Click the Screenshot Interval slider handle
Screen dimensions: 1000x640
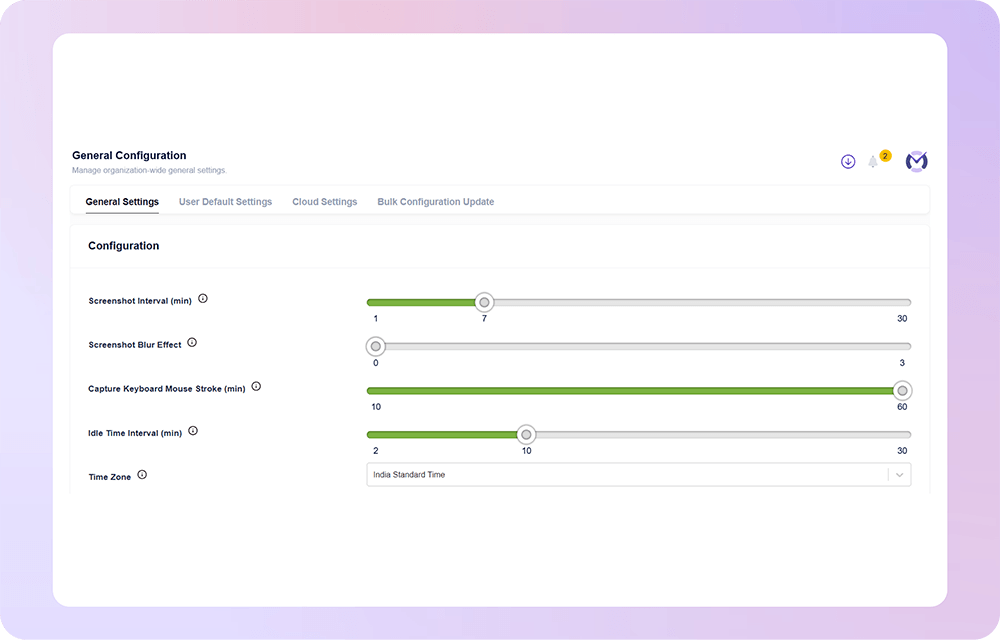484,302
